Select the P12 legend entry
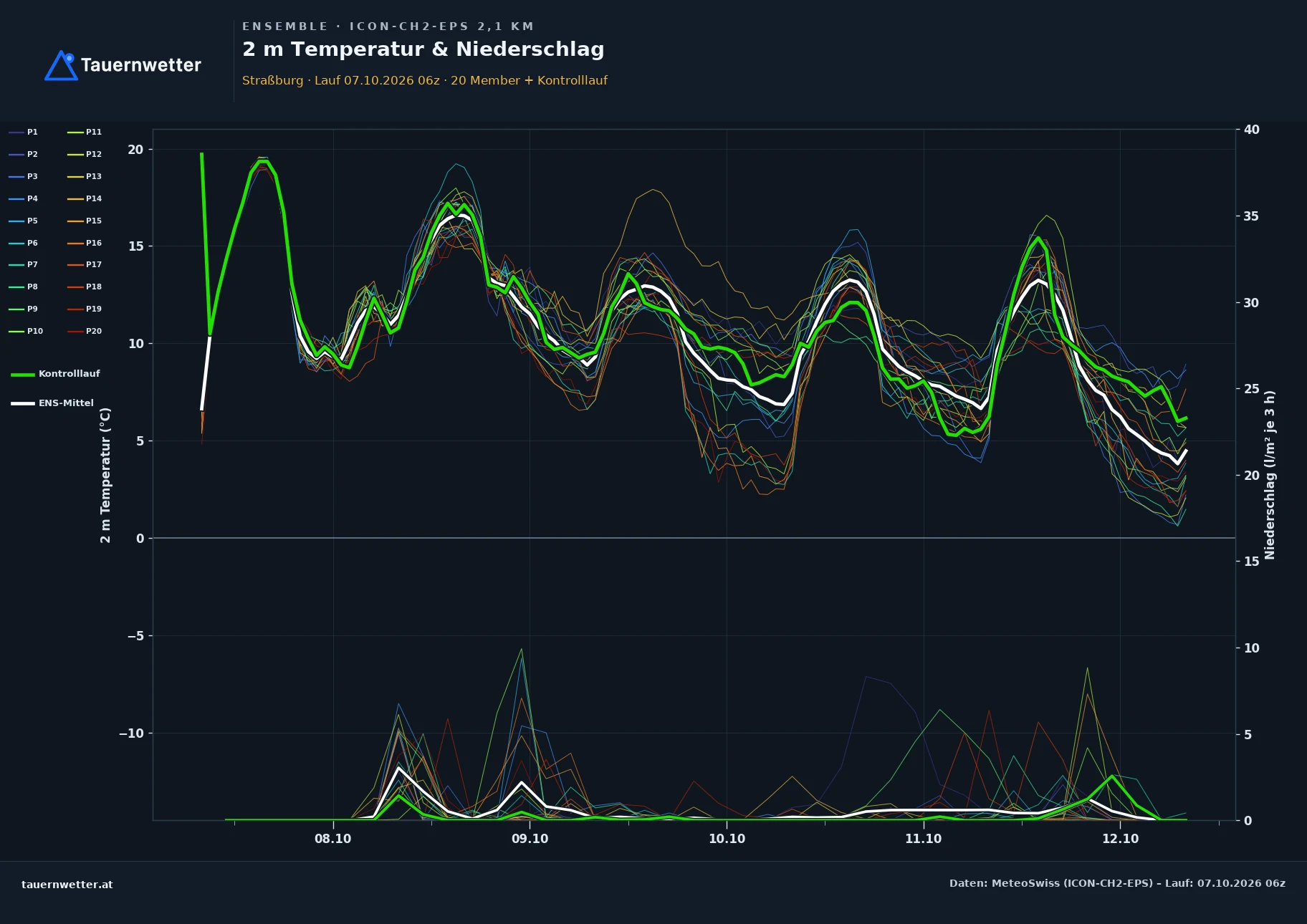The width and height of the screenshot is (1307, 924). pos(85,154)
